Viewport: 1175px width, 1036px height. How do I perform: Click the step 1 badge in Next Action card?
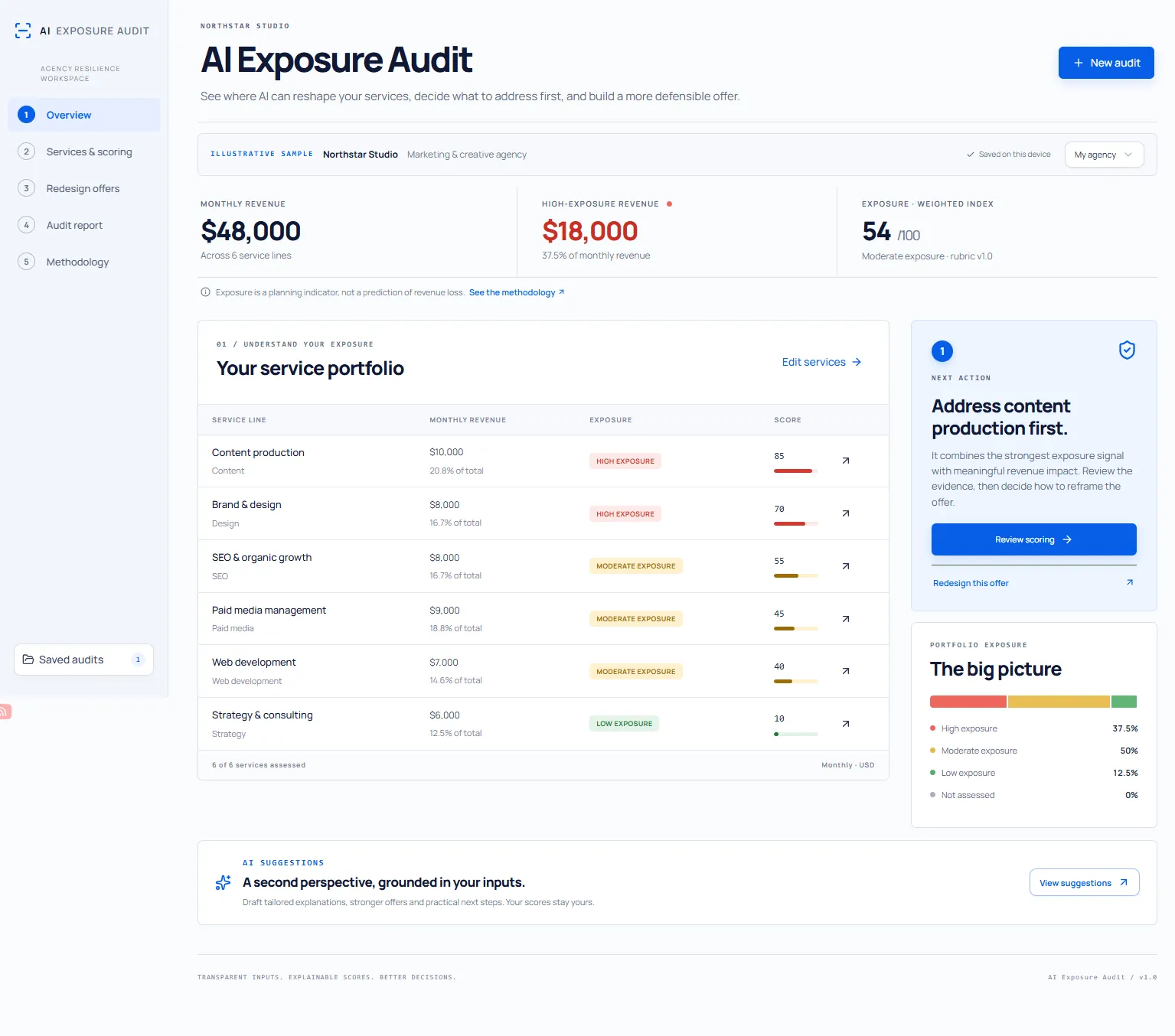[x=942, y=351]
